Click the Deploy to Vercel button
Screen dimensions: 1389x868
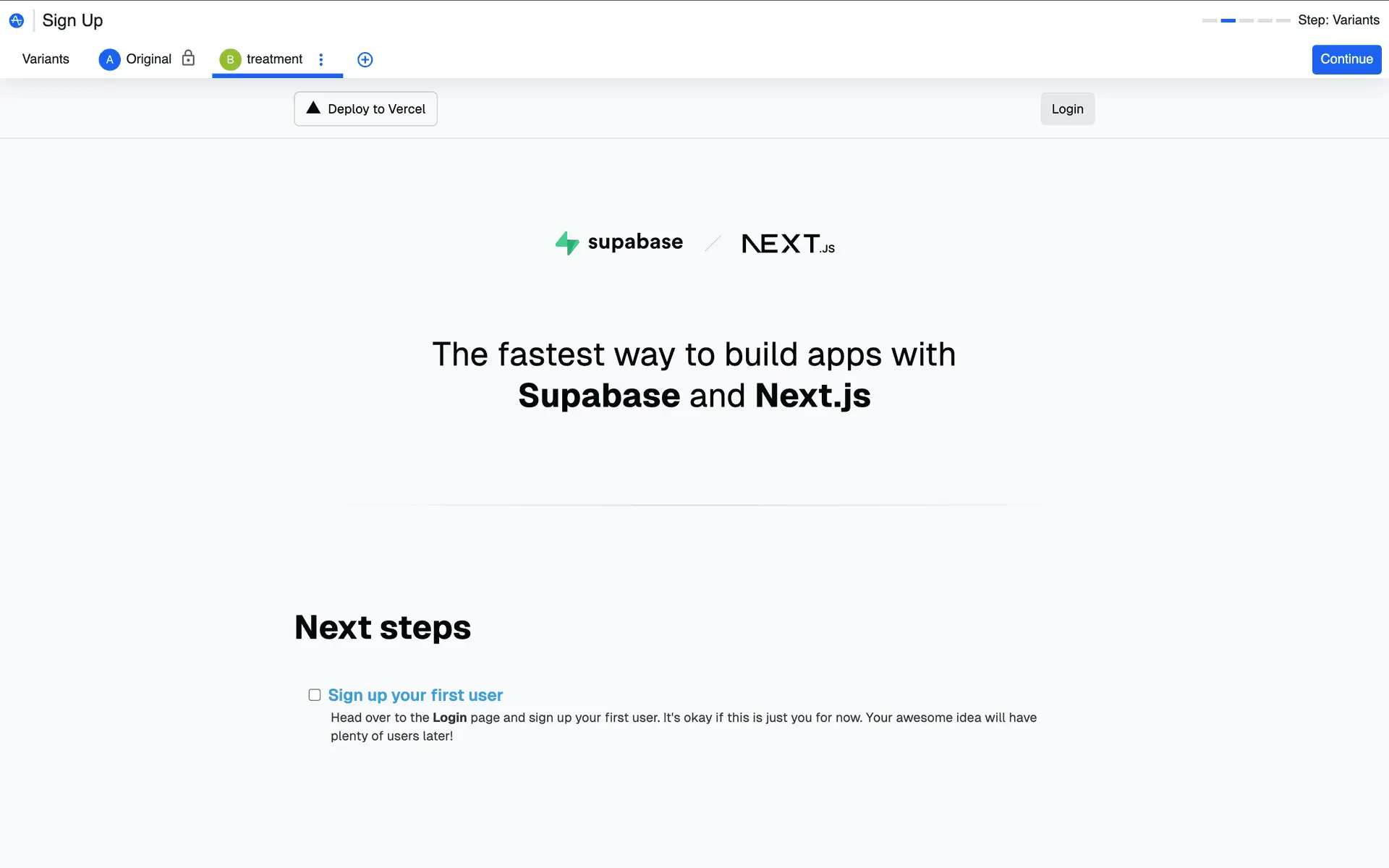365,109
